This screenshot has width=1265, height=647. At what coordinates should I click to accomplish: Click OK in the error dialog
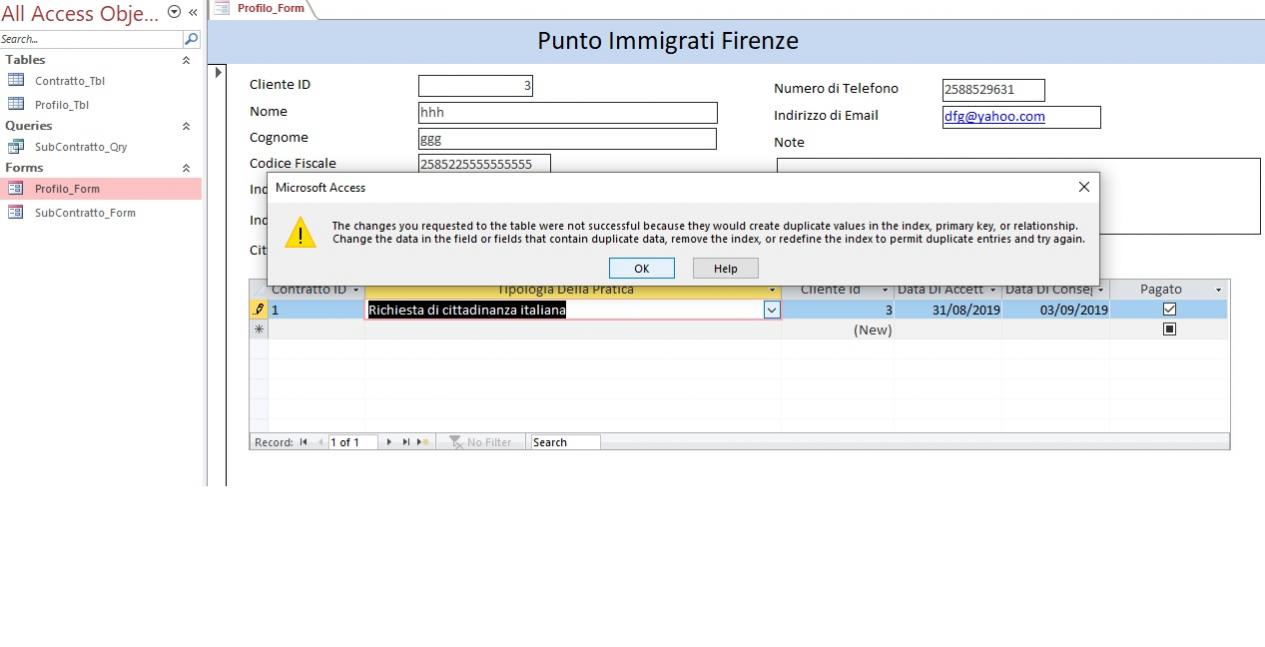642,268
